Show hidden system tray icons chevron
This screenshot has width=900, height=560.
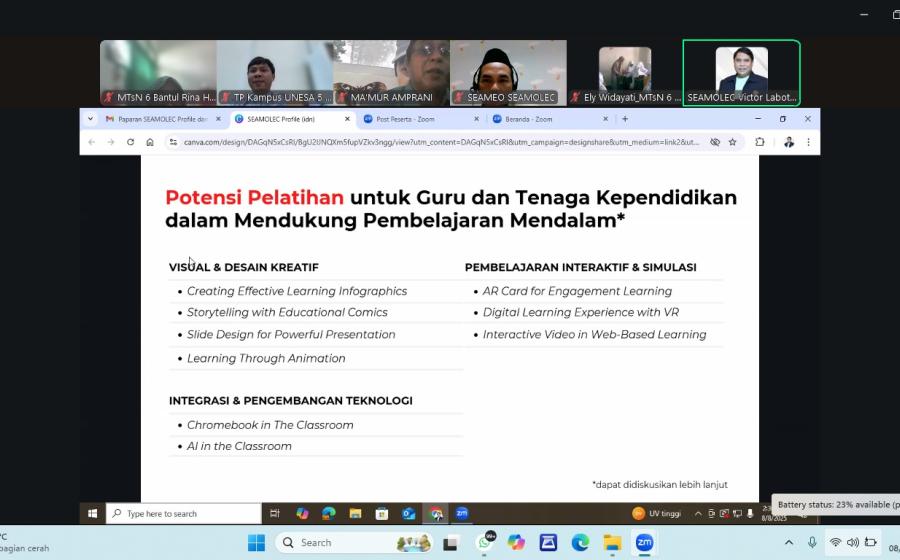pos(789,543)
